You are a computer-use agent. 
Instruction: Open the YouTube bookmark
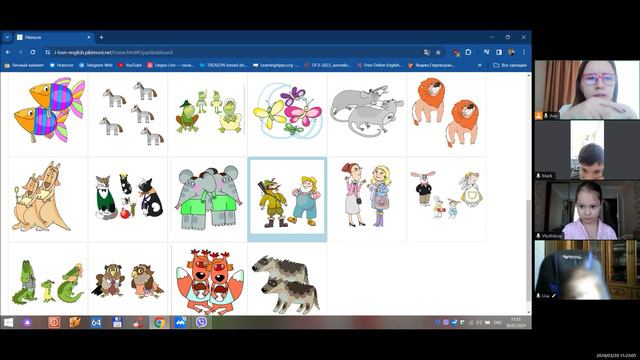tap(130, 65)
